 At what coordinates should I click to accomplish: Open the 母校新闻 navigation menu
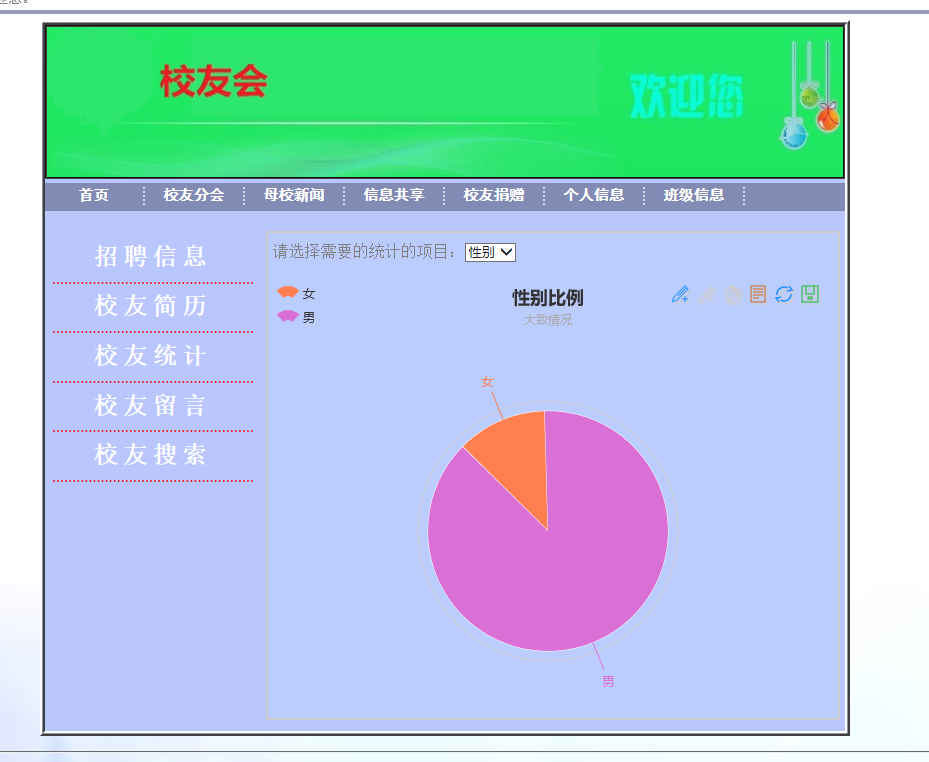click(x=292, y=196)
